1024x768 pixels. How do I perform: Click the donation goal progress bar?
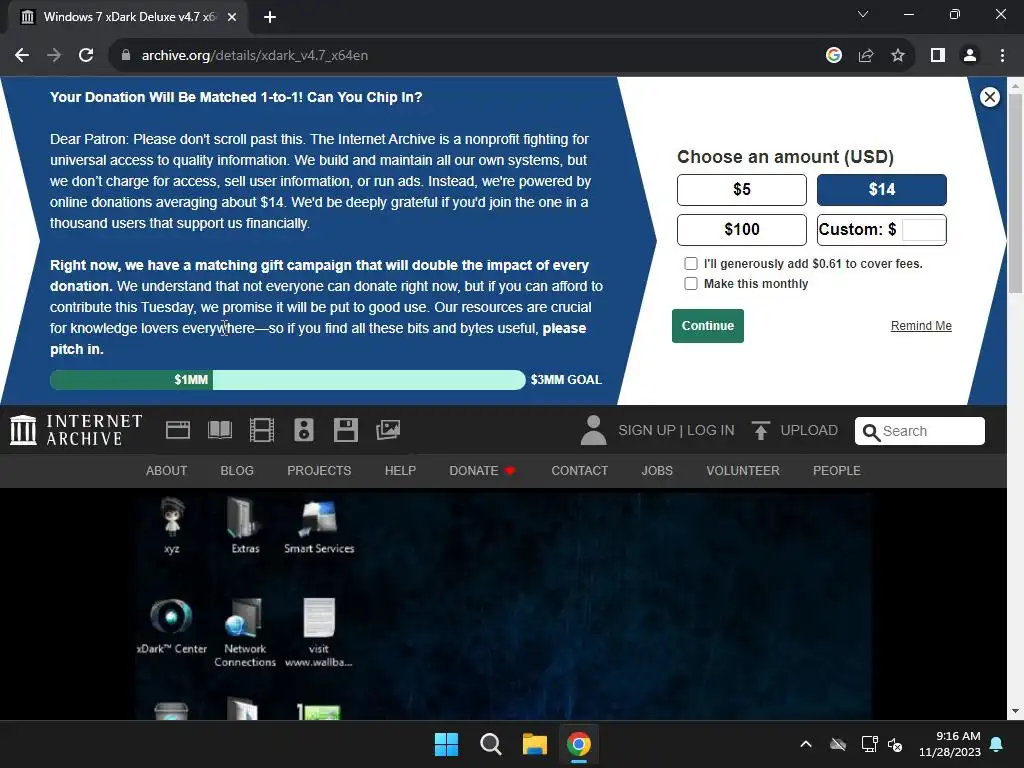click(287, 380)
